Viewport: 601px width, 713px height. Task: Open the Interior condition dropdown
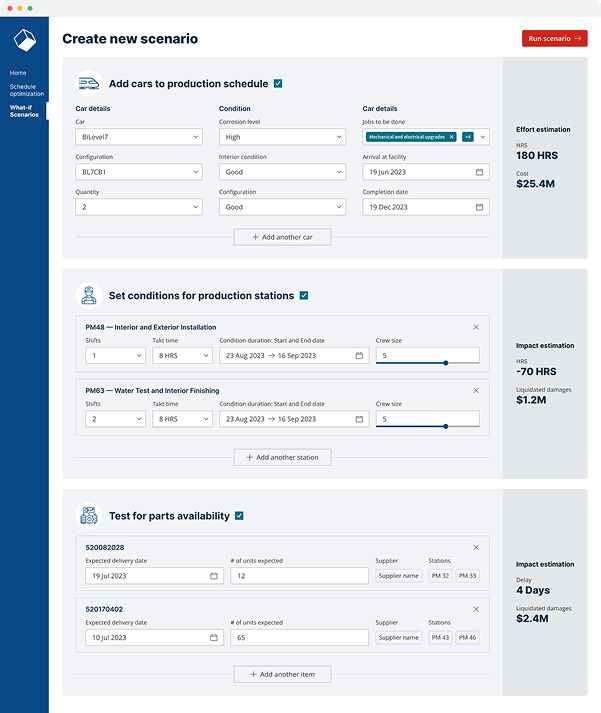(282, 172)
